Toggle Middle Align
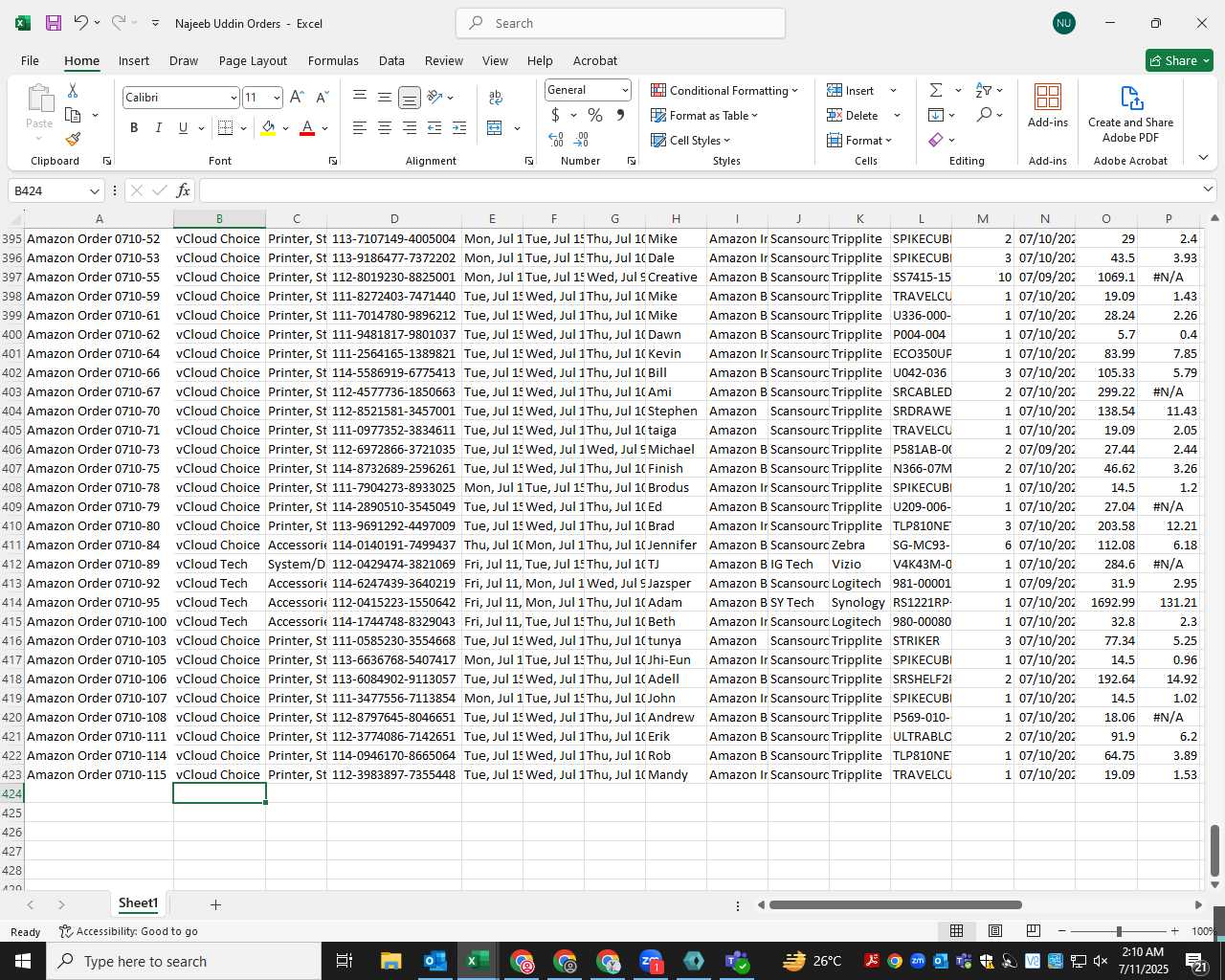The image size is (1225, 980). click(x=385, y=97)
